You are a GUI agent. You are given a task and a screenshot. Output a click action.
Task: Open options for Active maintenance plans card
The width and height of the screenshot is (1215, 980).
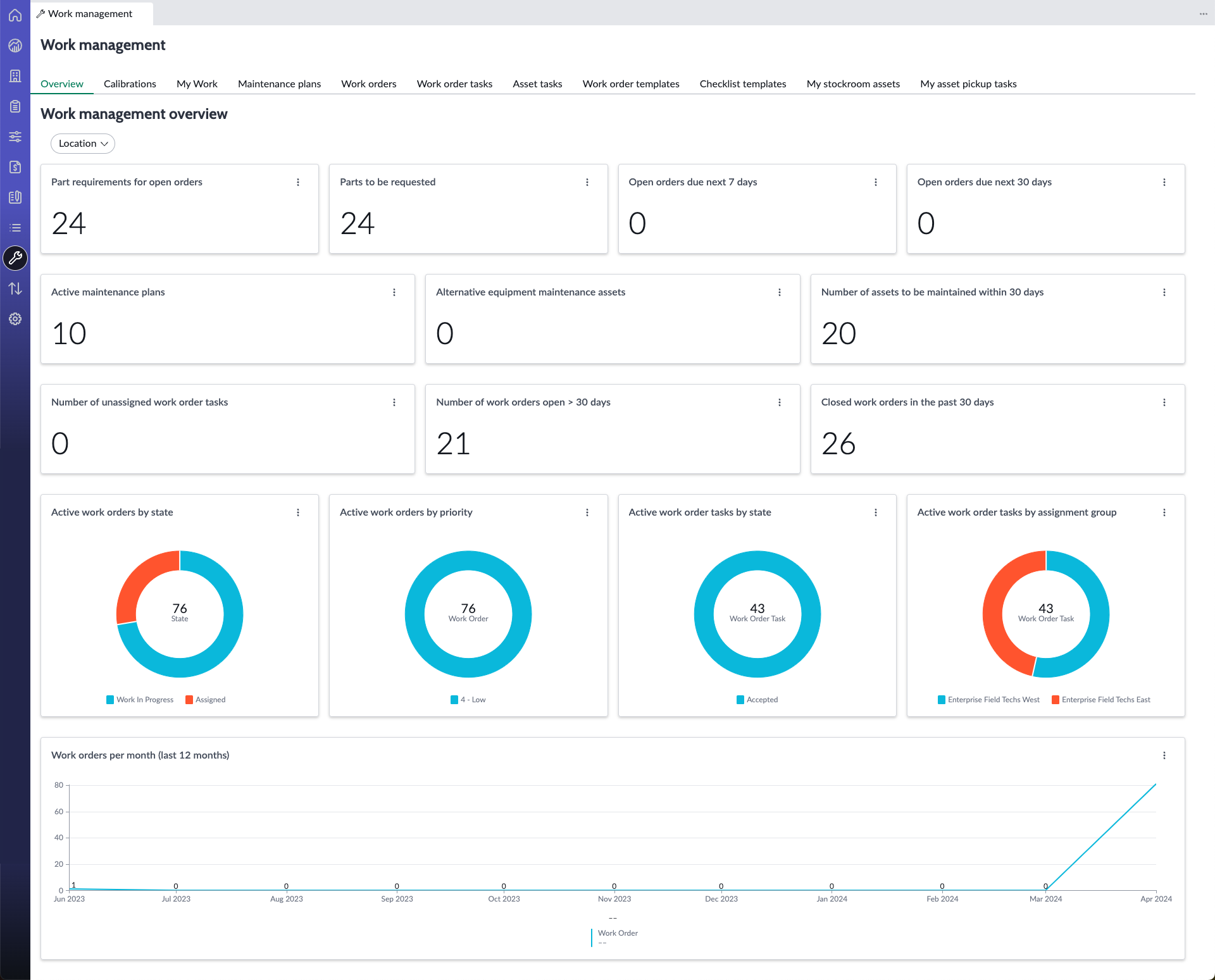click(x=394, y=292)
